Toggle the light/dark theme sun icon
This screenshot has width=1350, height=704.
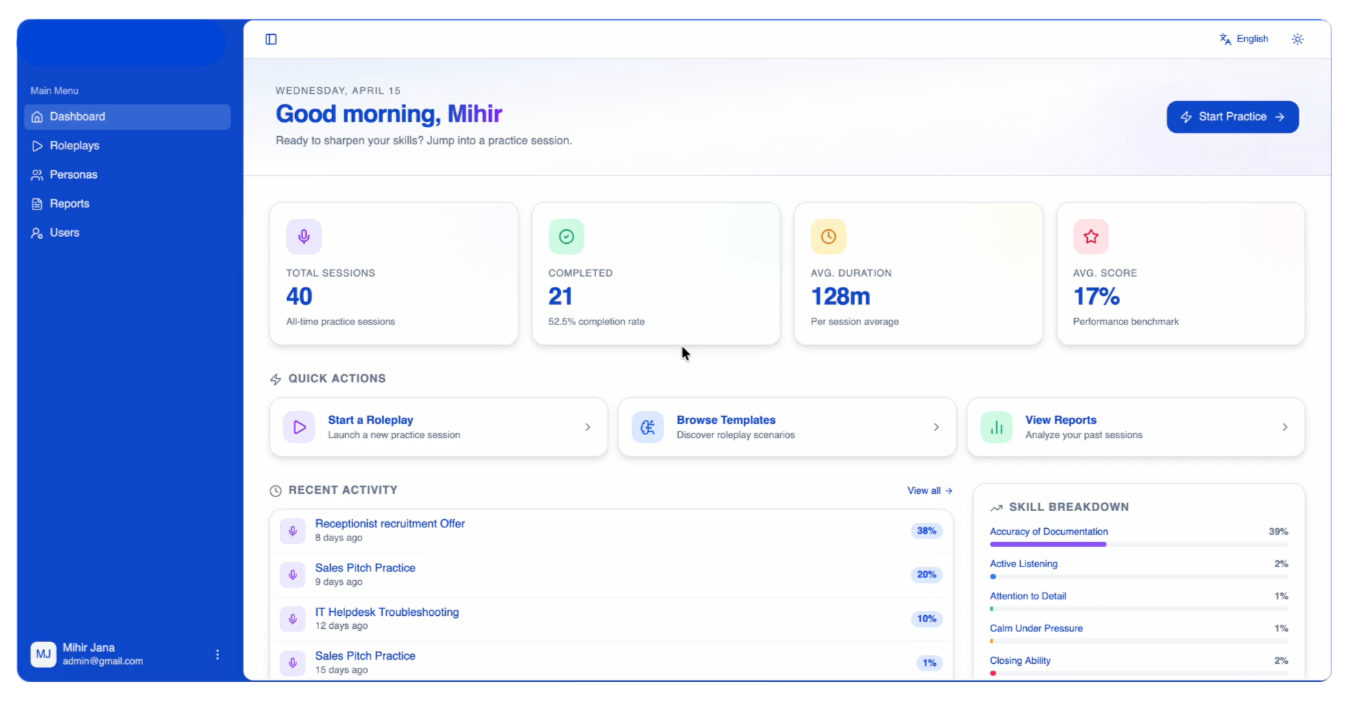1297,39
